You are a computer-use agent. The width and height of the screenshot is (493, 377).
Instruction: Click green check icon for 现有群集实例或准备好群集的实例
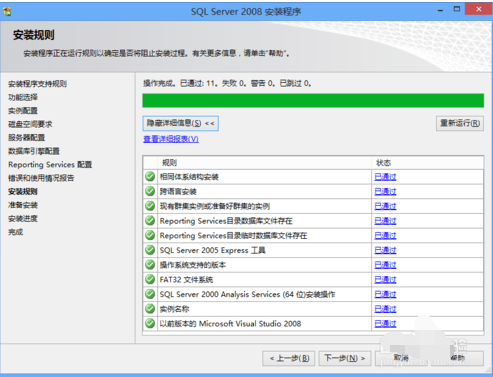pos(150,206)
